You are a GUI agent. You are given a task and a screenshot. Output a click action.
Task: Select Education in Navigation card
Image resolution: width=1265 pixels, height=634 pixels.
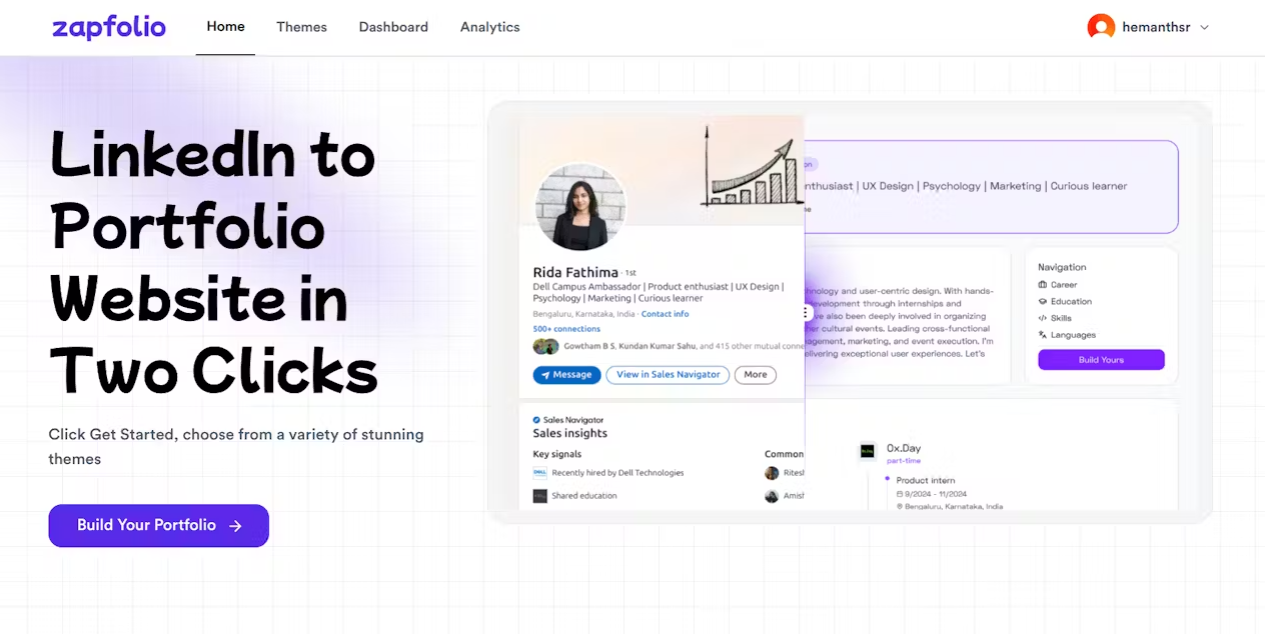[1071, 302]
